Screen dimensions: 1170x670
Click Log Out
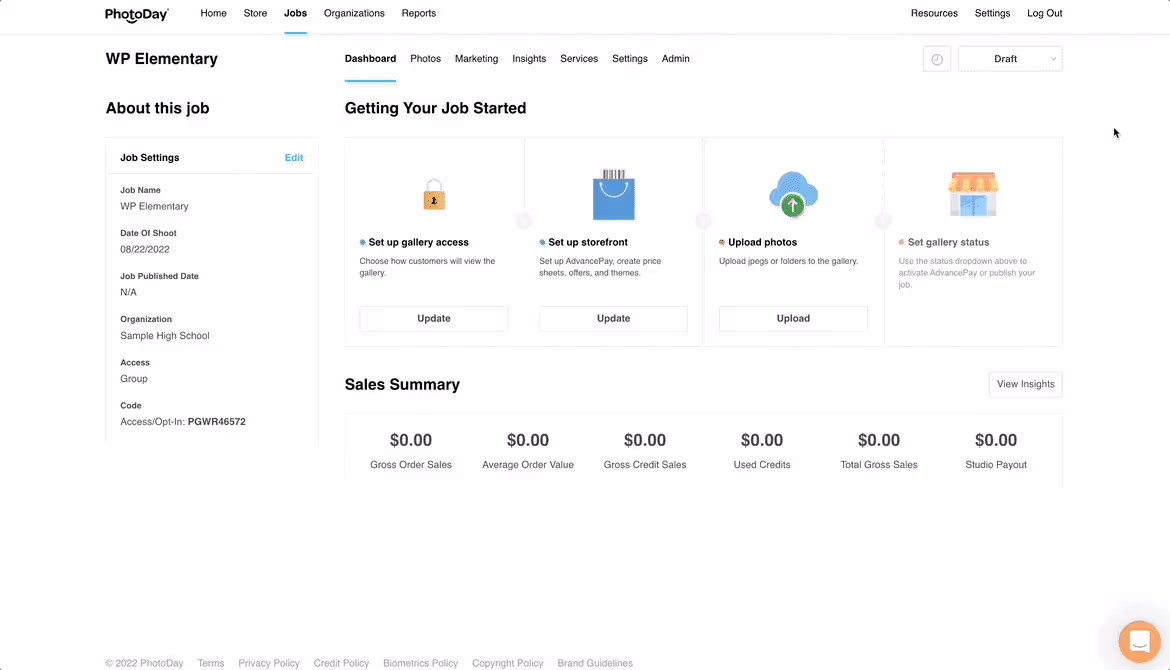click(x=1045, y=13)
